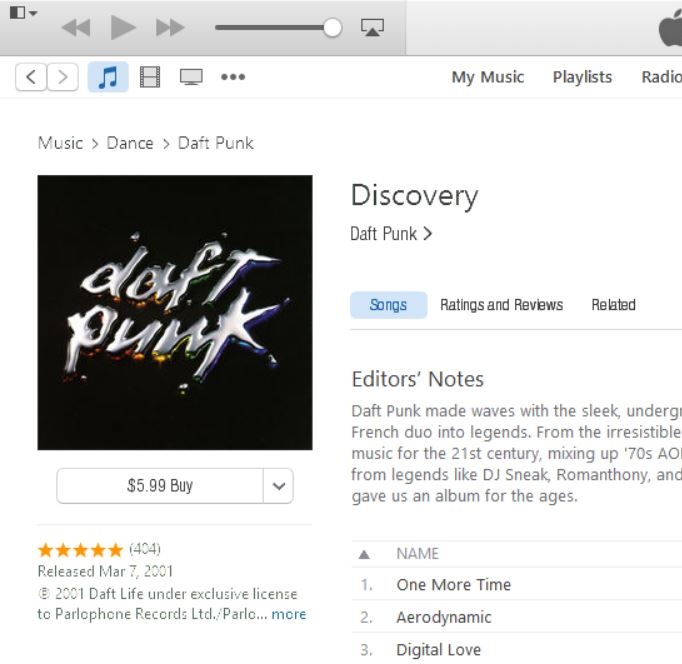Image resolution: width=682 pixels, height=664 pixels.
Task: Go back with the left arrow button
Action: click(31, 77)
